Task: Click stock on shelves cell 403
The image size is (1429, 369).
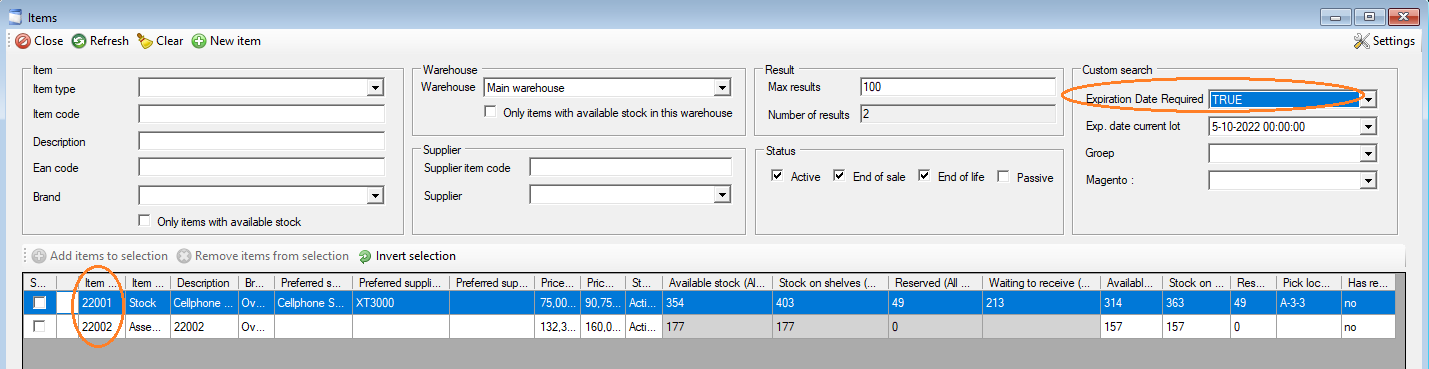Action: pyautogui.click(x=830, y=302)
